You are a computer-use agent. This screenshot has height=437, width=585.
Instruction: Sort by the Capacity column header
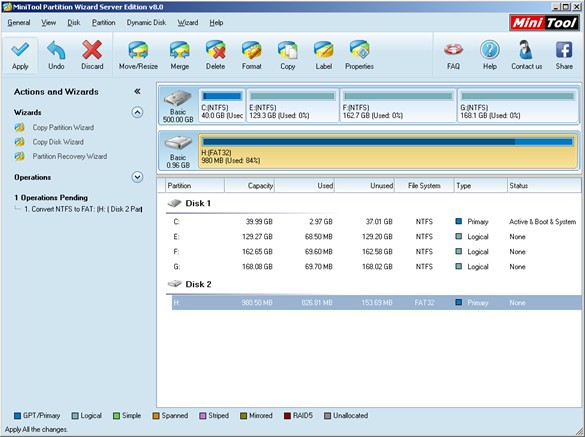tap(250, 185)
